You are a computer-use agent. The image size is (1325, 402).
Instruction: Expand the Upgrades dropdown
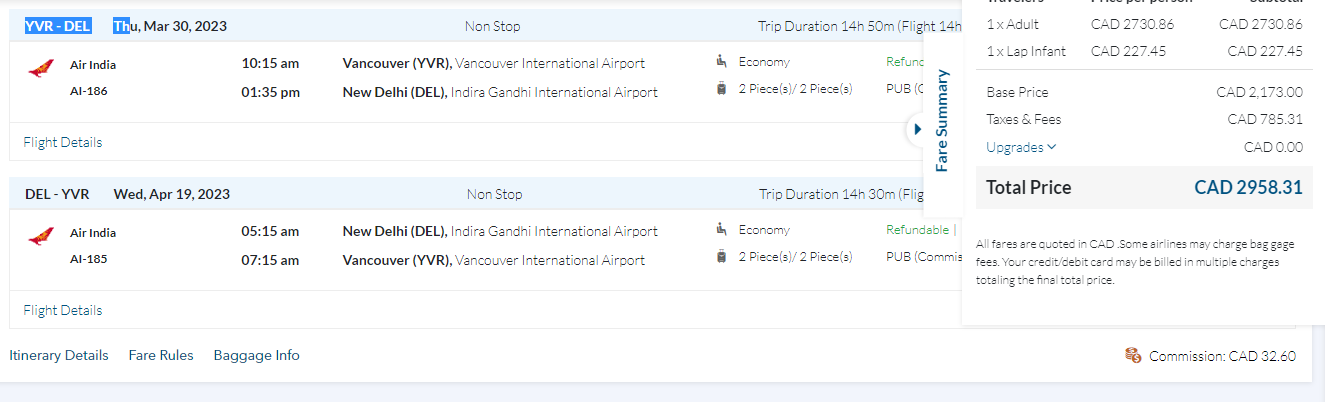tap(1021, 147)
